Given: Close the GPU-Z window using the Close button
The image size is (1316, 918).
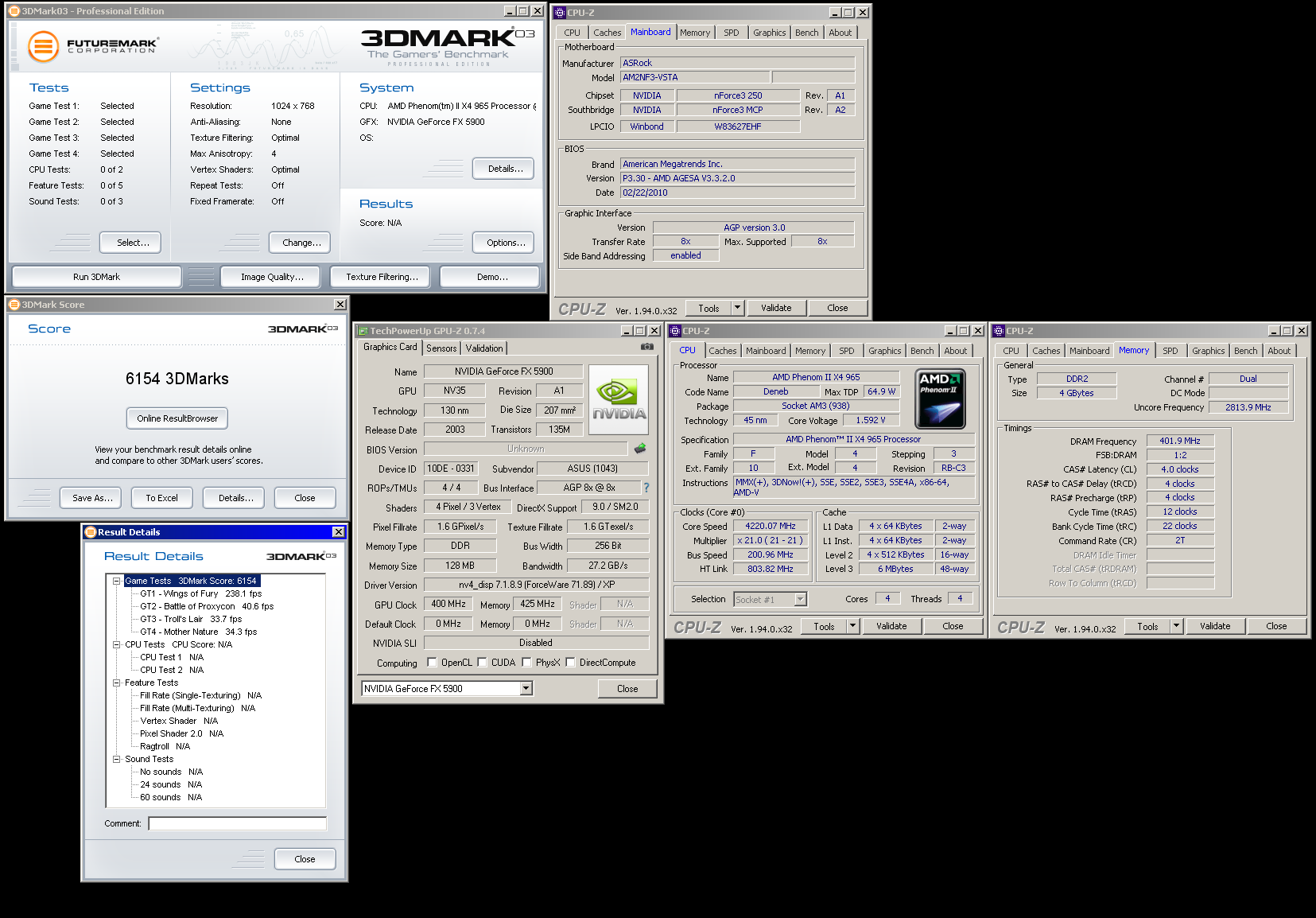Looking at the screenshot, I should (627, 689).
